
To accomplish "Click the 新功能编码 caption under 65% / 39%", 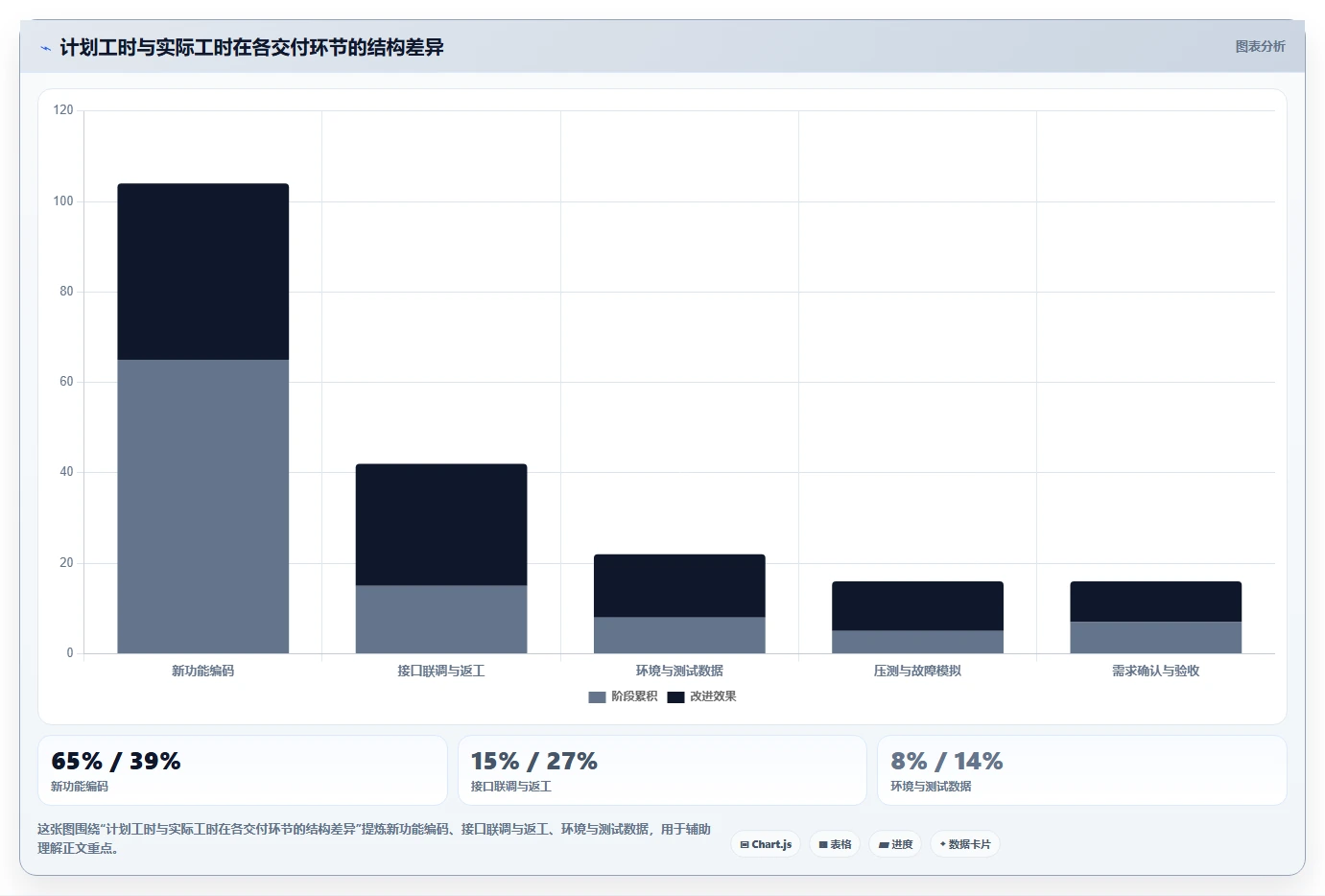I will click(80, 787).
